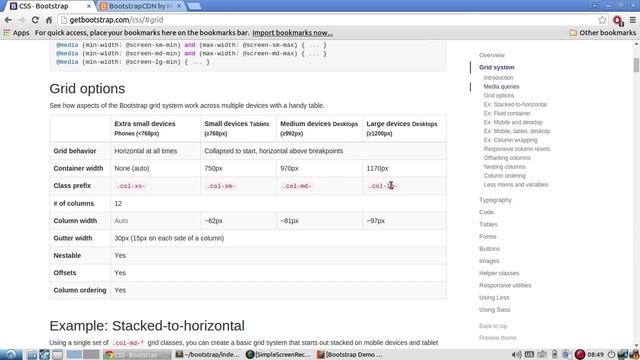Click the Grid options heading
Viewport: 640px width, 360px height.
[x=87, y=89]
